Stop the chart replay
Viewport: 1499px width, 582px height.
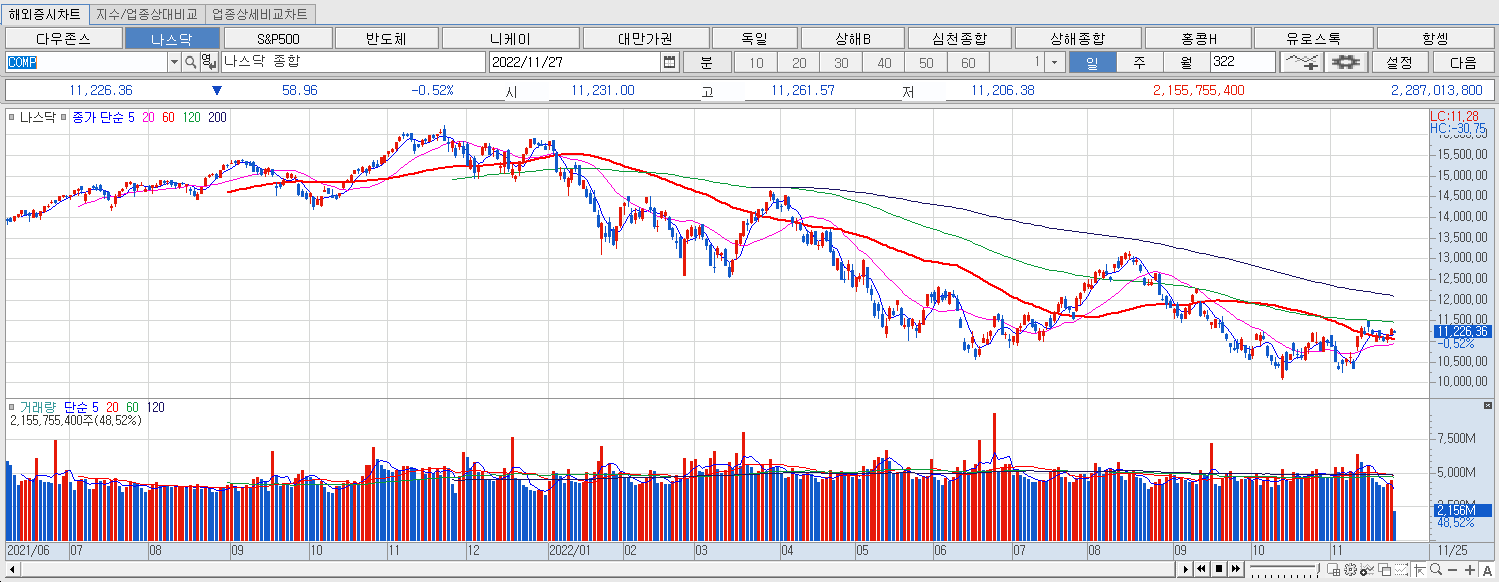click(1219, 569)
